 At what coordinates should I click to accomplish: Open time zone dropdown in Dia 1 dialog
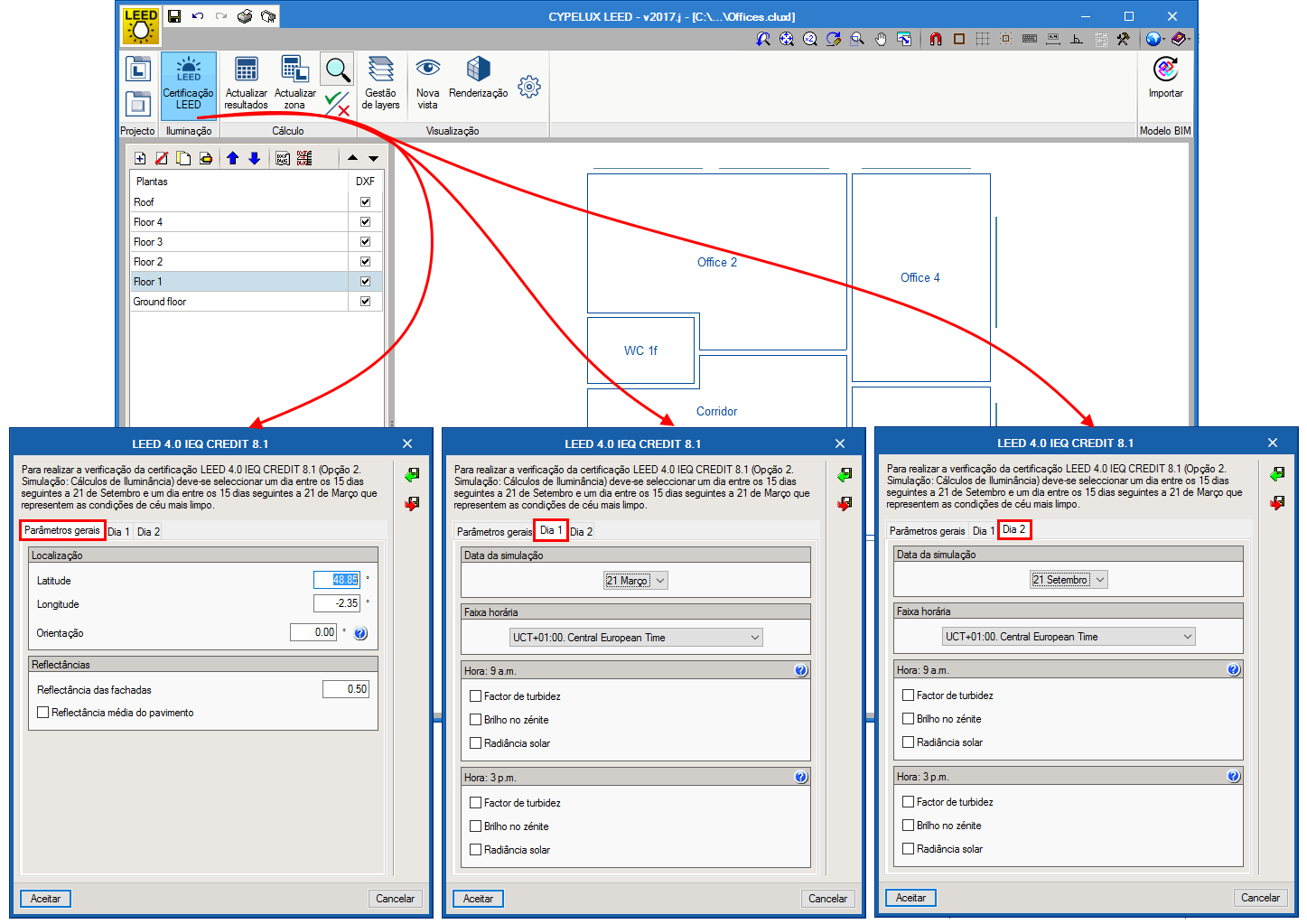[636, 638]
